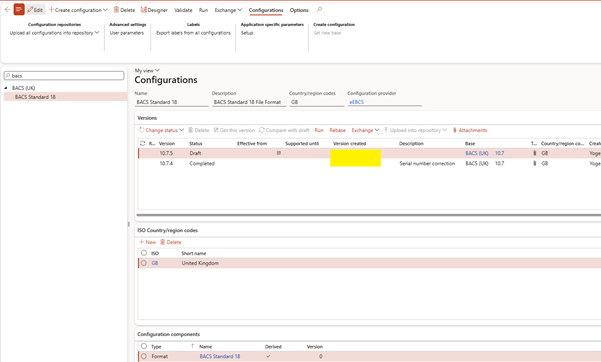Click Export labels from all configurations
Screen dimensions: 601x362
coord(193,33)
